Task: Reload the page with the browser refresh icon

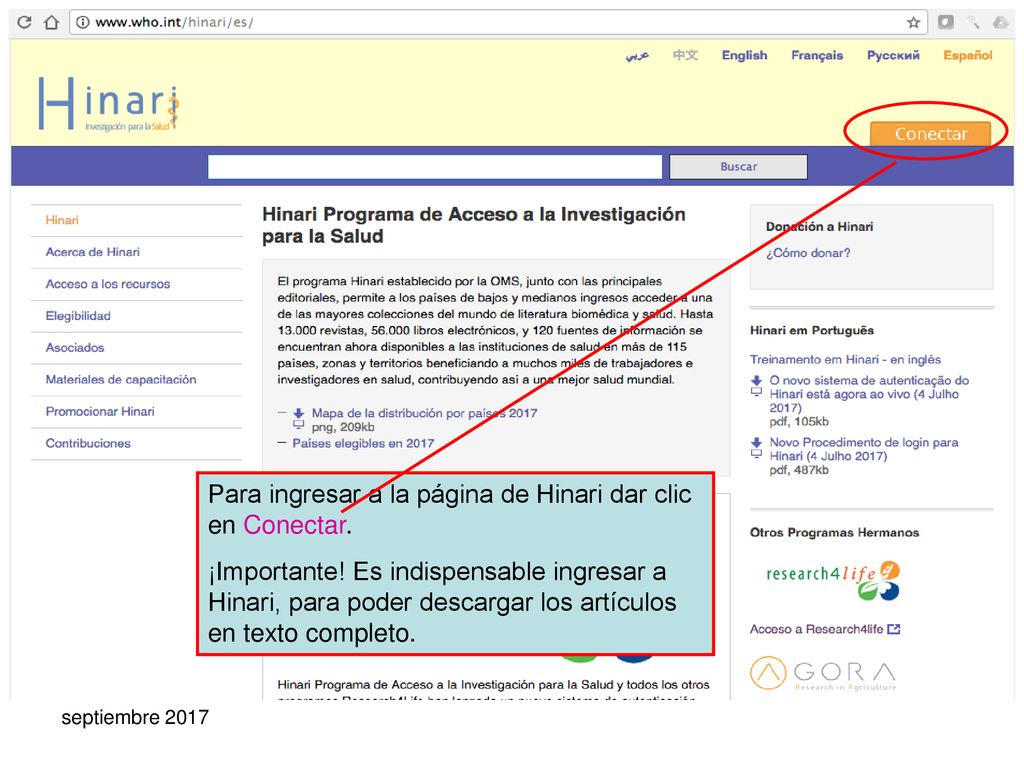Action: click(x=24, y=22)
